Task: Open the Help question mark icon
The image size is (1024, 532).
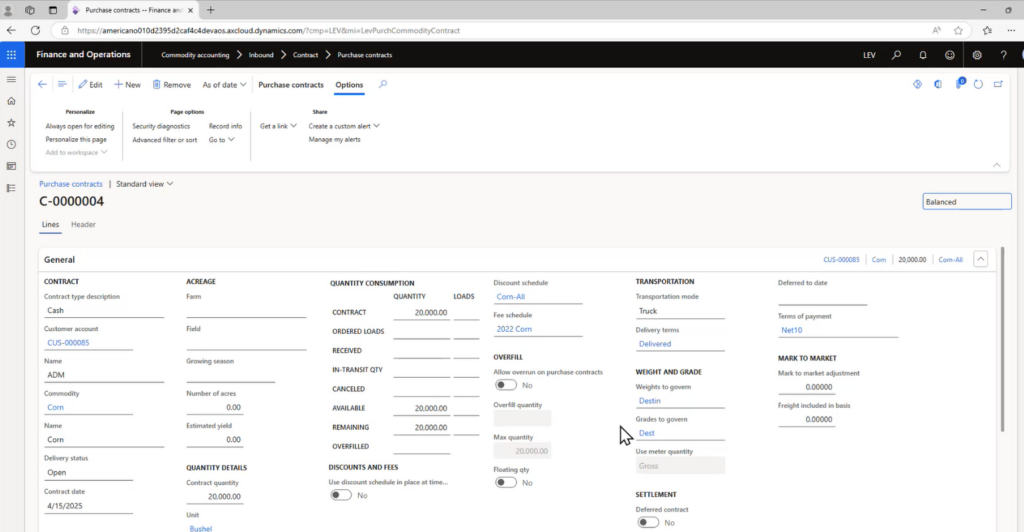Action: coord(1004,55)
